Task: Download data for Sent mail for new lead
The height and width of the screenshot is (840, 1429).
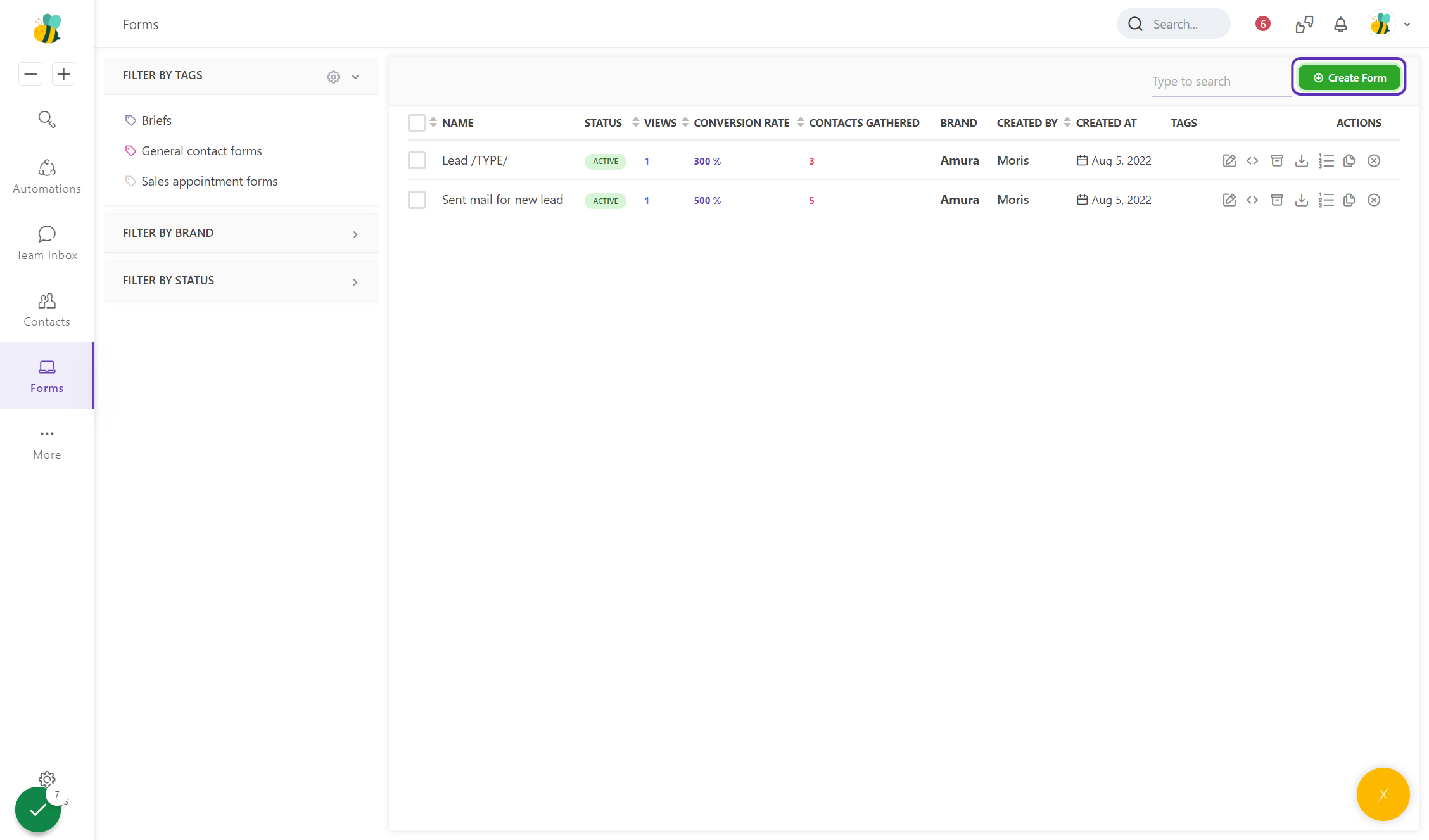Action: [1302, 200]
